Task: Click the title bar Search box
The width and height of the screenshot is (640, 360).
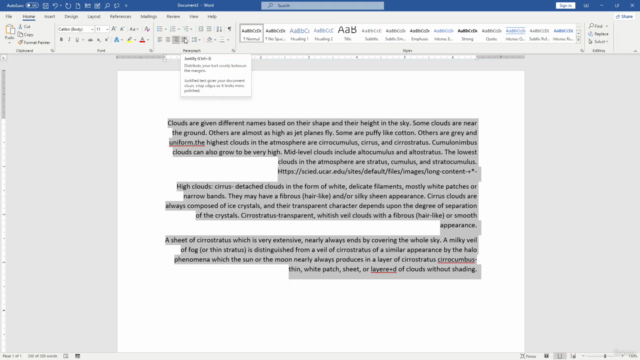Action: [x=322, y=6]
